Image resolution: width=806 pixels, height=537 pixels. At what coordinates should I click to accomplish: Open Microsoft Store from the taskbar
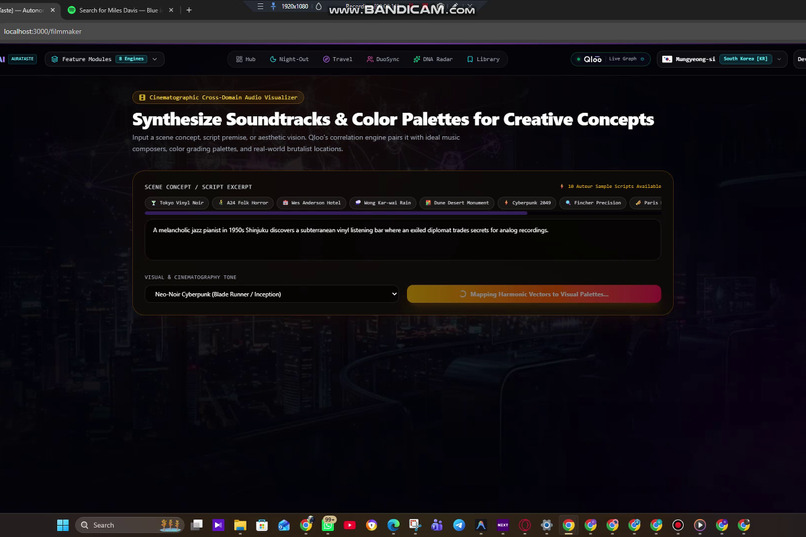click(x=262, y=525)
